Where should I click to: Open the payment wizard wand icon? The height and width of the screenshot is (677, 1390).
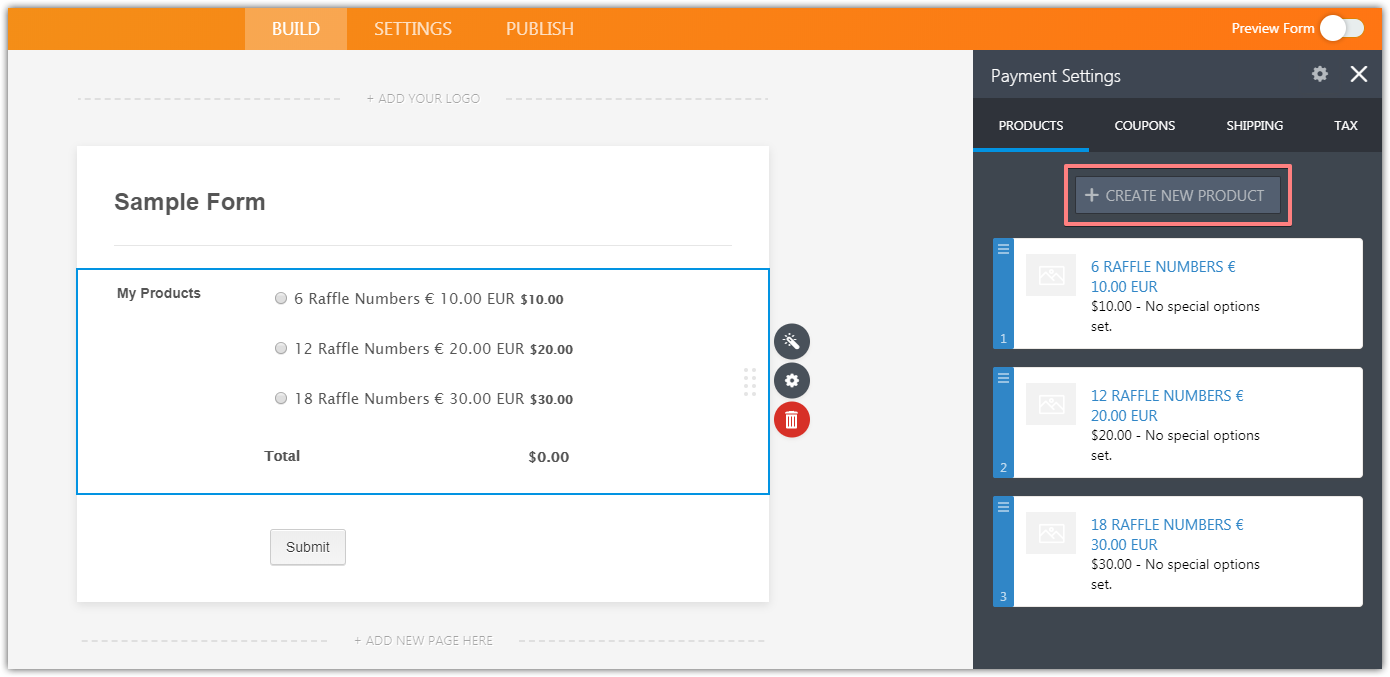point(791,342)
